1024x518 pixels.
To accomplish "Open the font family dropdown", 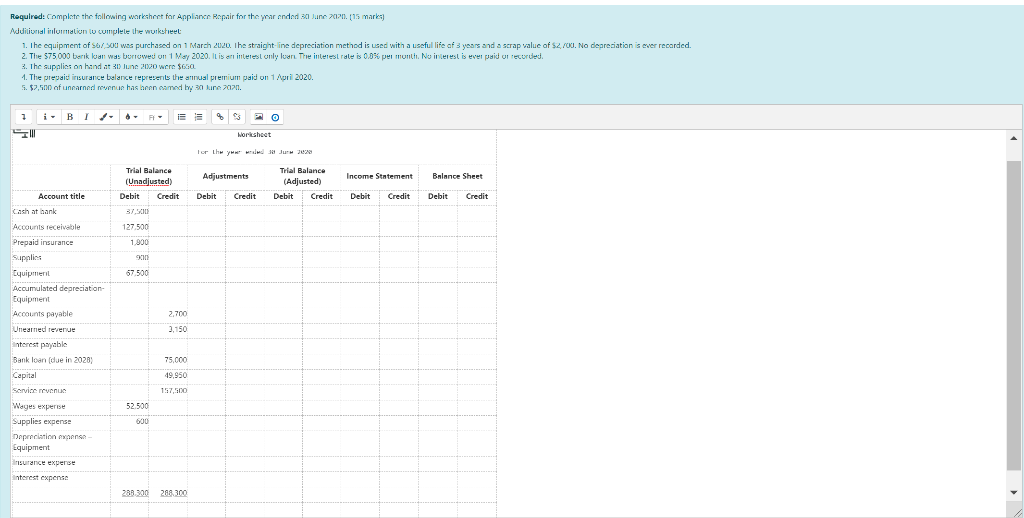I will [155, 117].
